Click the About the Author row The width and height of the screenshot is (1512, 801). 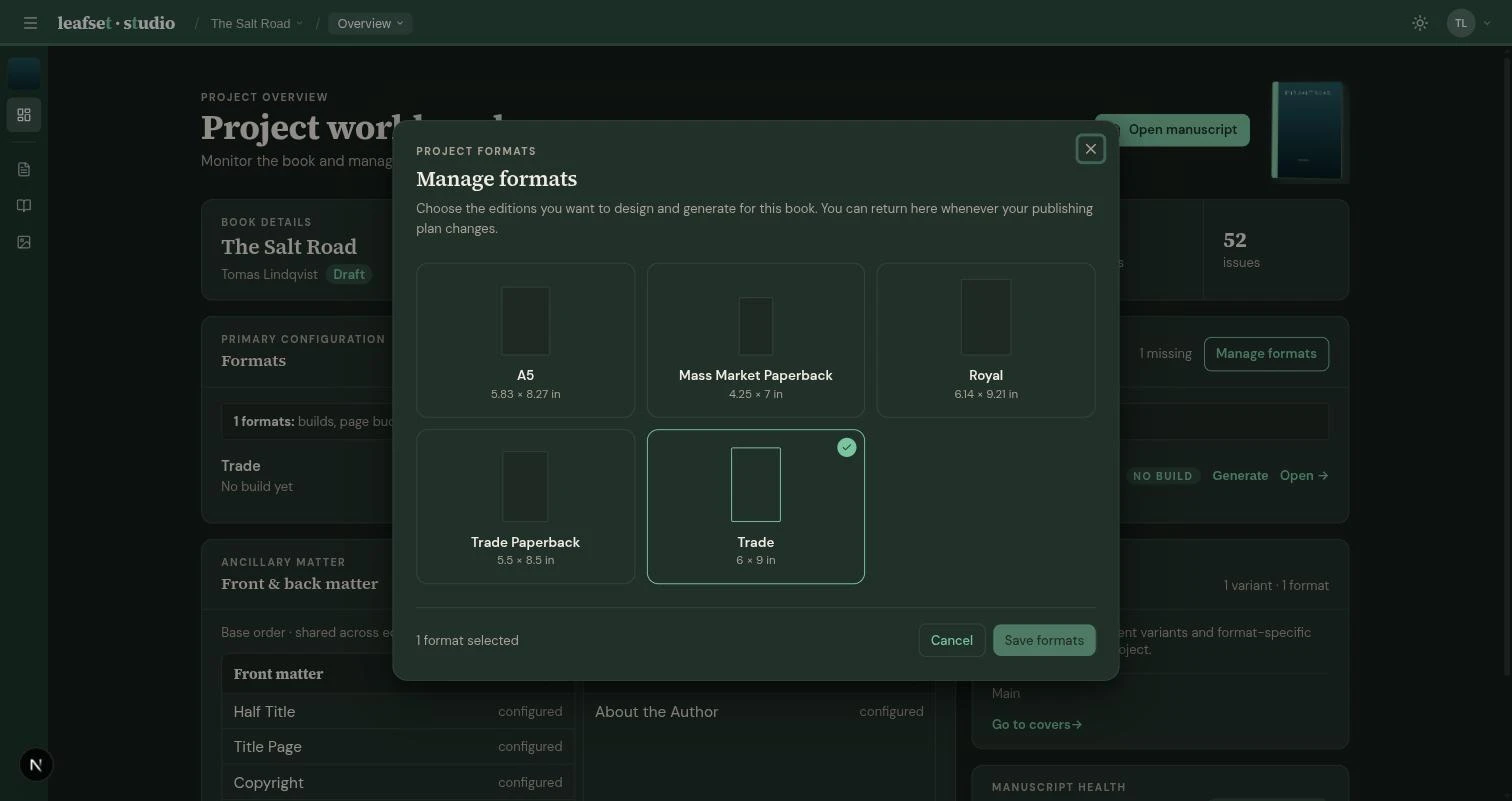[x=759, y=712]
